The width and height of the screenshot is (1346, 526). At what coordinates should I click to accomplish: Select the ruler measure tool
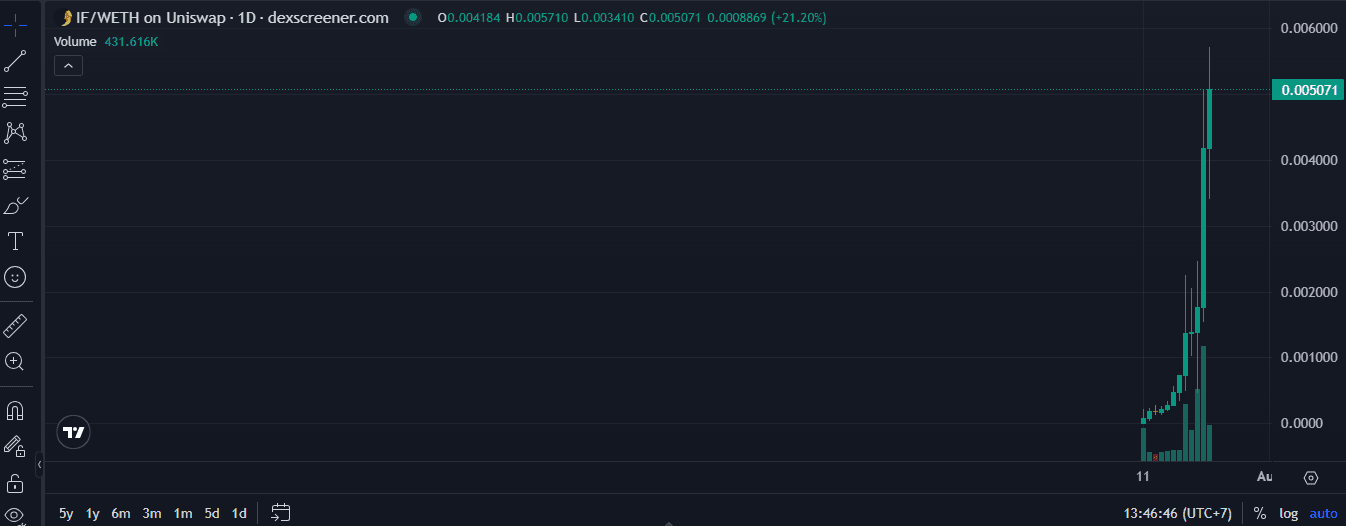[15, 325]
